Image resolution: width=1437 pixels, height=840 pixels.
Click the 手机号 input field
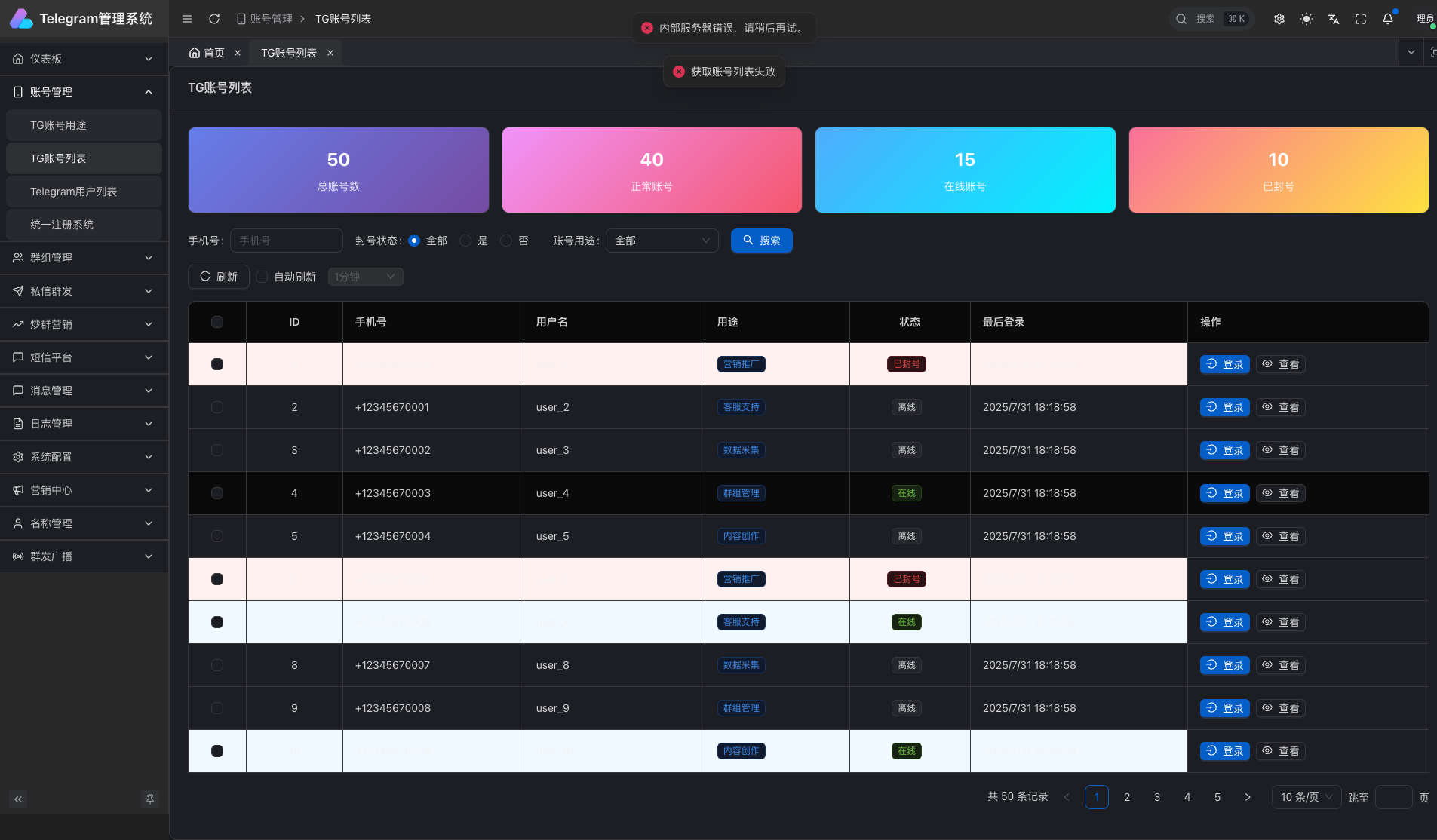tap(287, 241)
